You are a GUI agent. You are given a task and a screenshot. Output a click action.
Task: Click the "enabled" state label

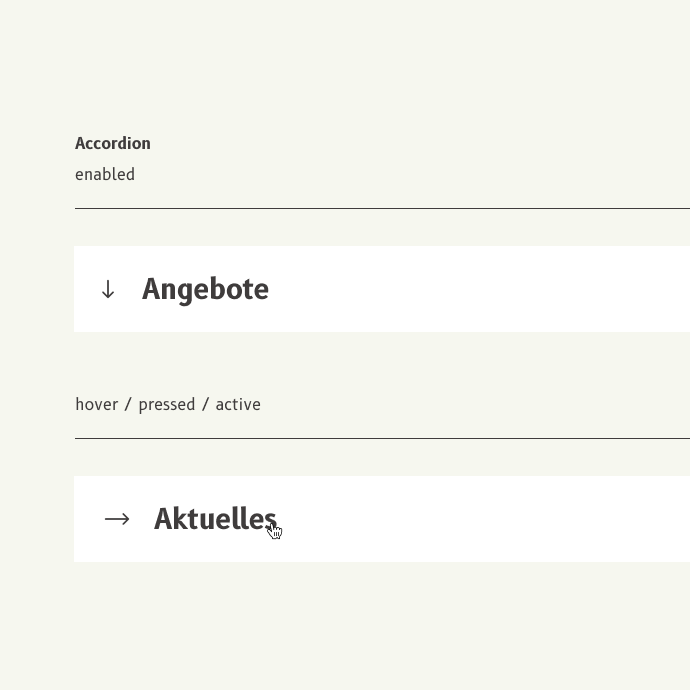[x=105, y=174]
